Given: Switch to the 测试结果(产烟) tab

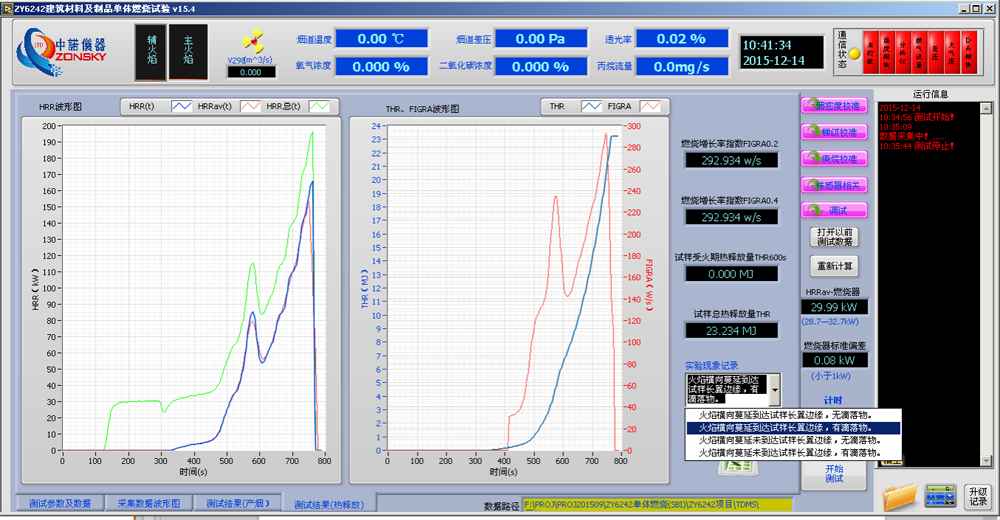Looking at the screenshot, I should [238, 503].
